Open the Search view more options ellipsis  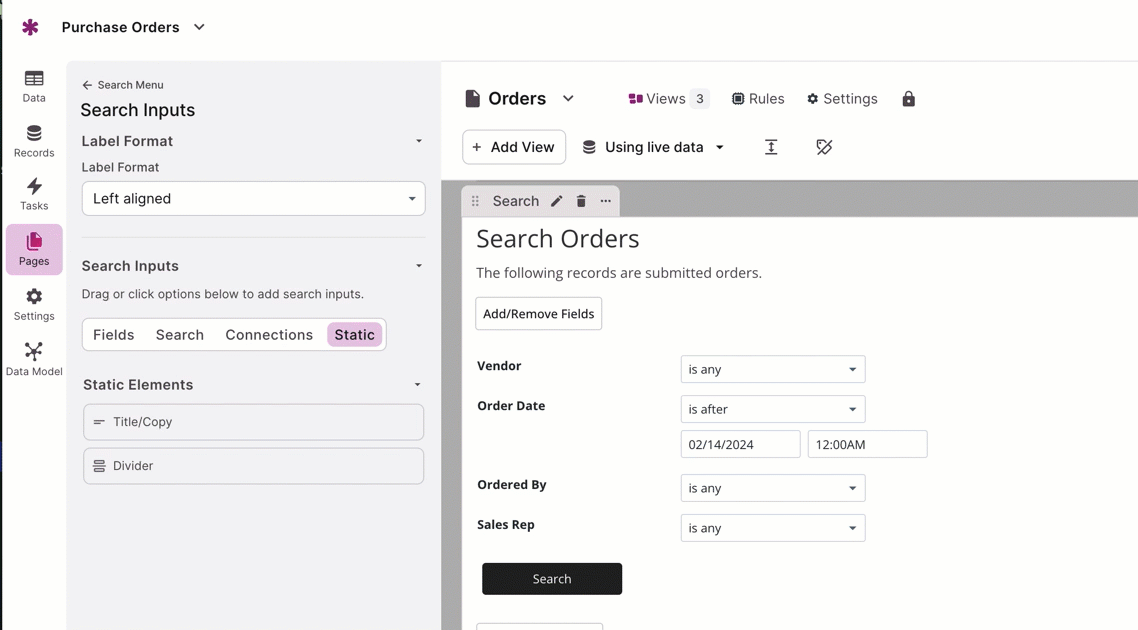[x=606, y=201]
